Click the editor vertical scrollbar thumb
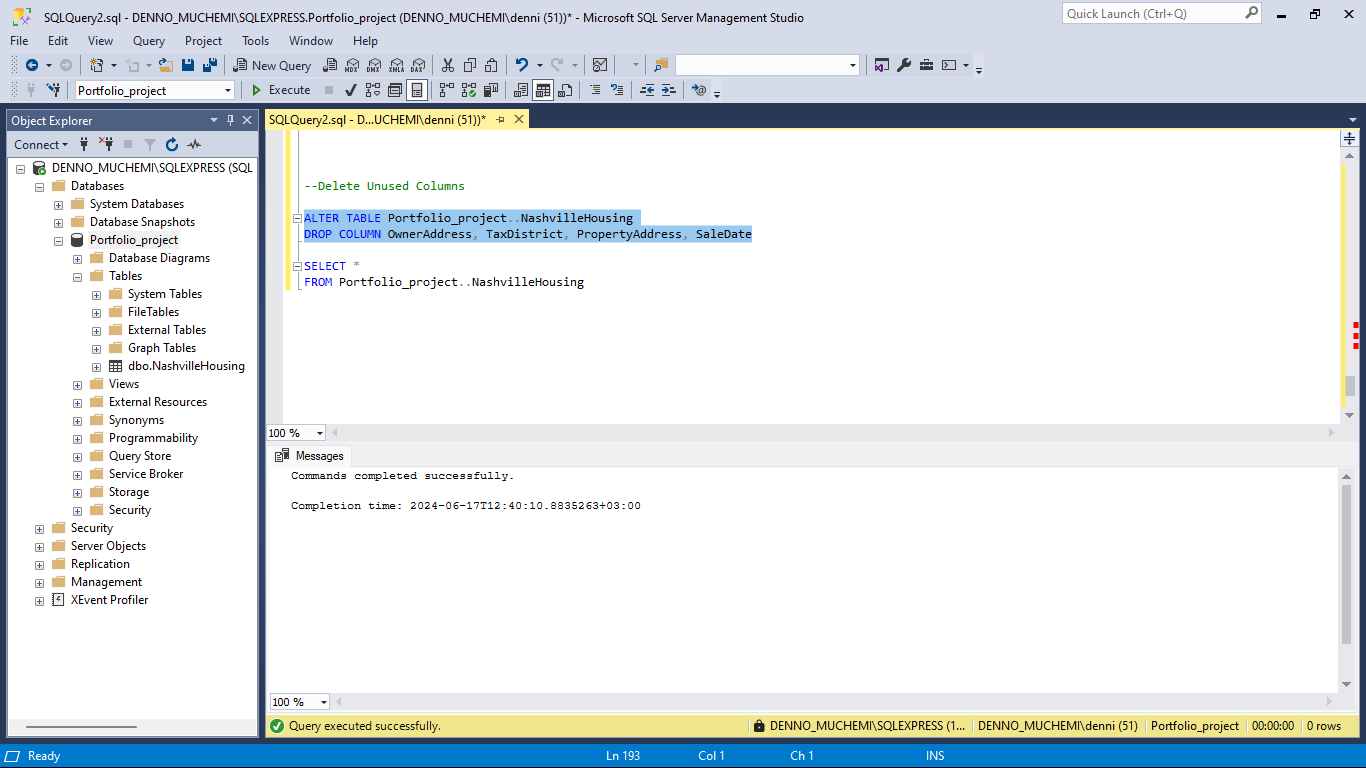1366x768 pixels. [1350, 386]
